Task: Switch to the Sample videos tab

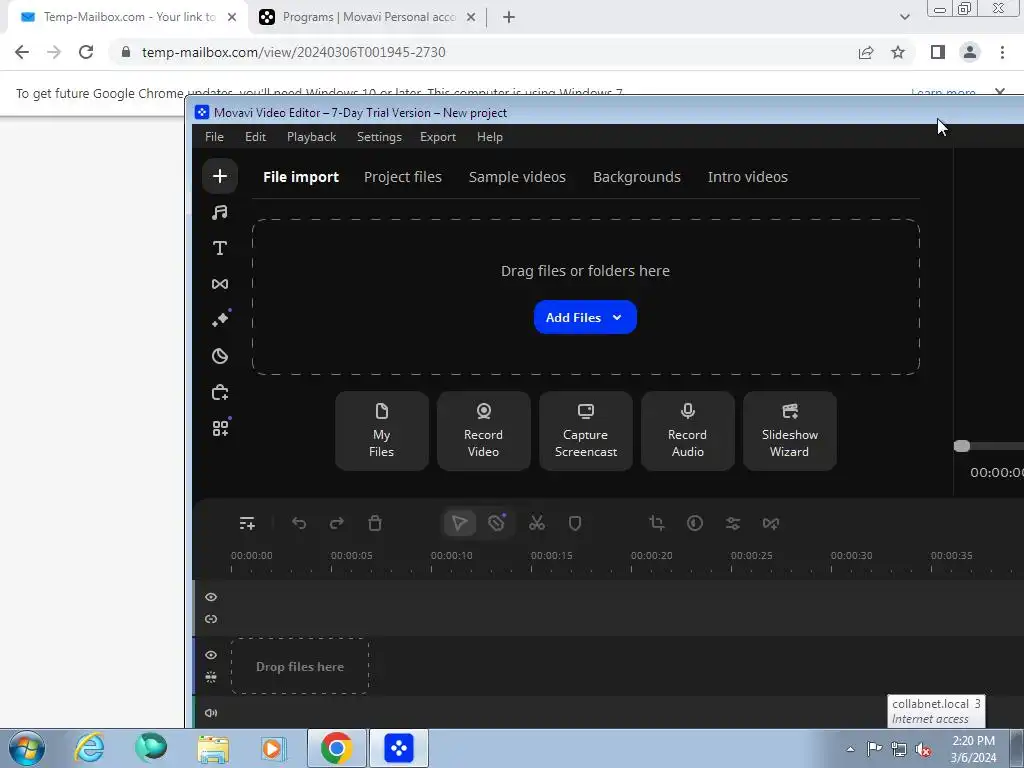Action: coord(517,177)
